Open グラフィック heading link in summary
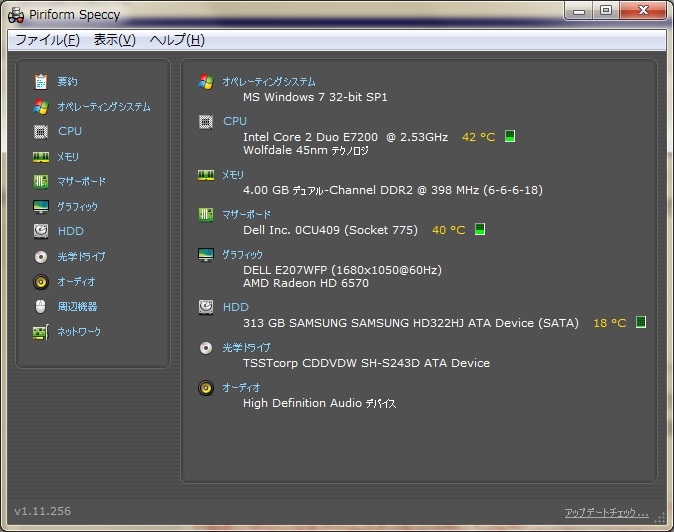674x532 pixels. point(242,255)
